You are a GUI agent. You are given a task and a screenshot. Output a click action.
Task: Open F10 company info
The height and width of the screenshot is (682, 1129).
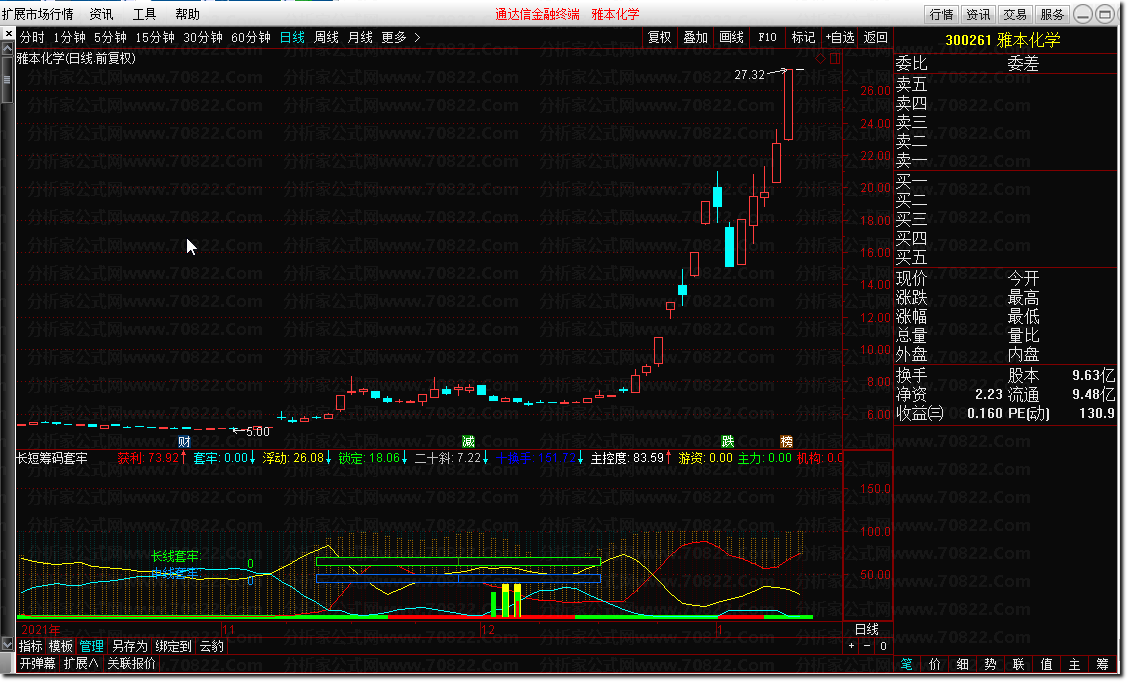(x=768, y=37)
